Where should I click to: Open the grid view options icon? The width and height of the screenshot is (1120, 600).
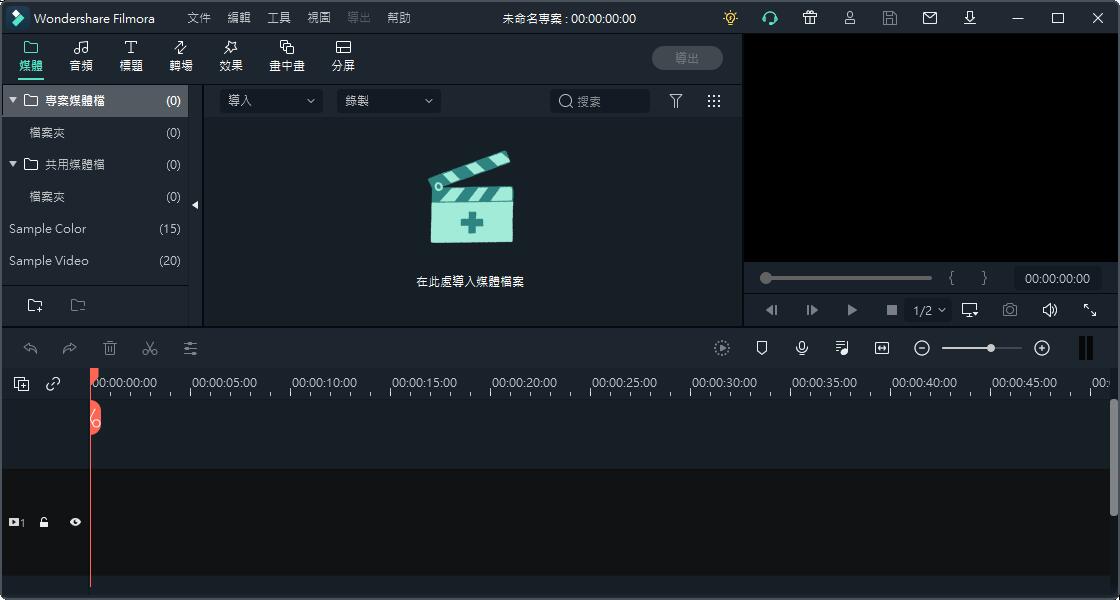(714, 101)
